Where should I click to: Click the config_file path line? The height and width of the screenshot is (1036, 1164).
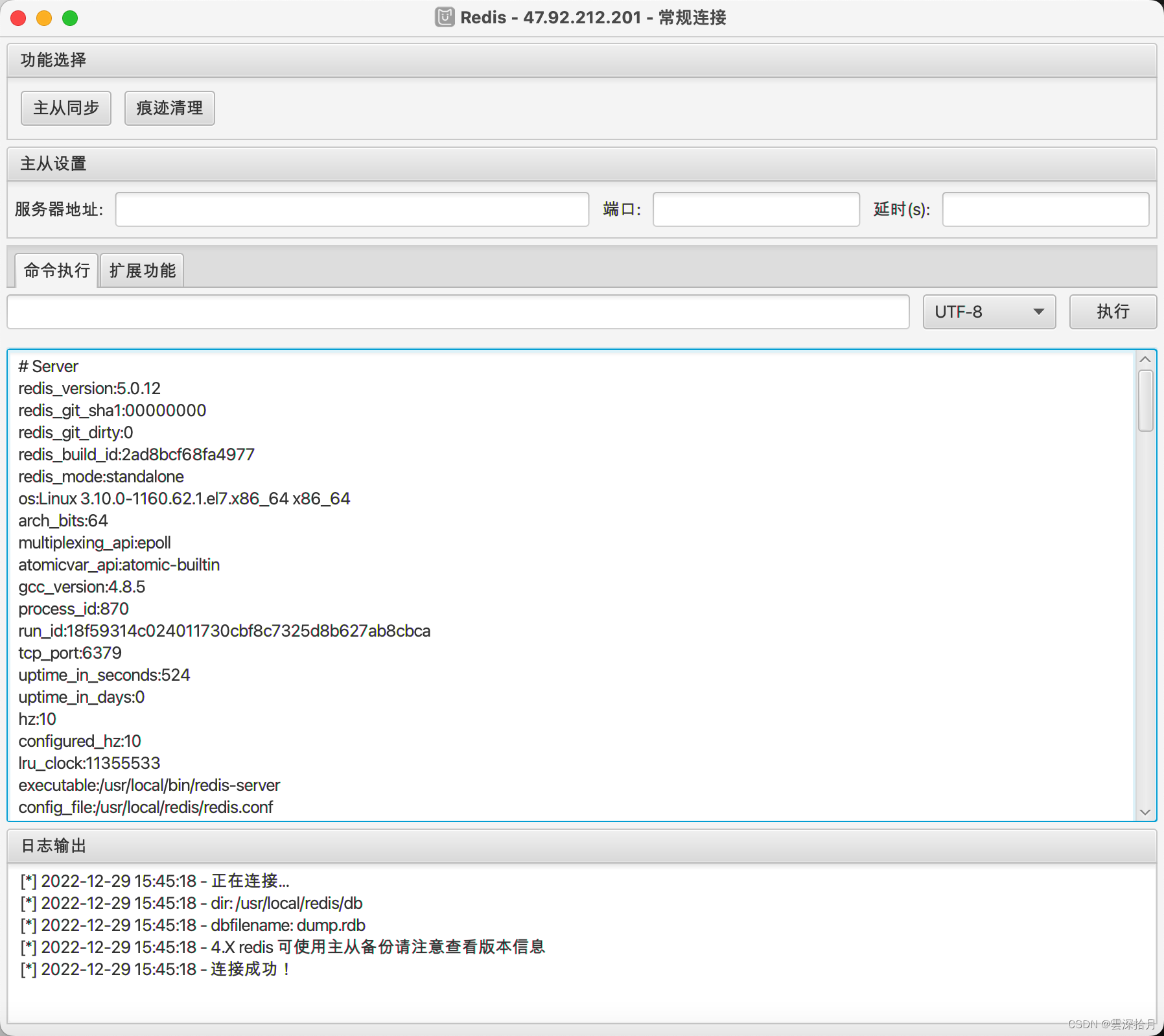click(146, 807)
